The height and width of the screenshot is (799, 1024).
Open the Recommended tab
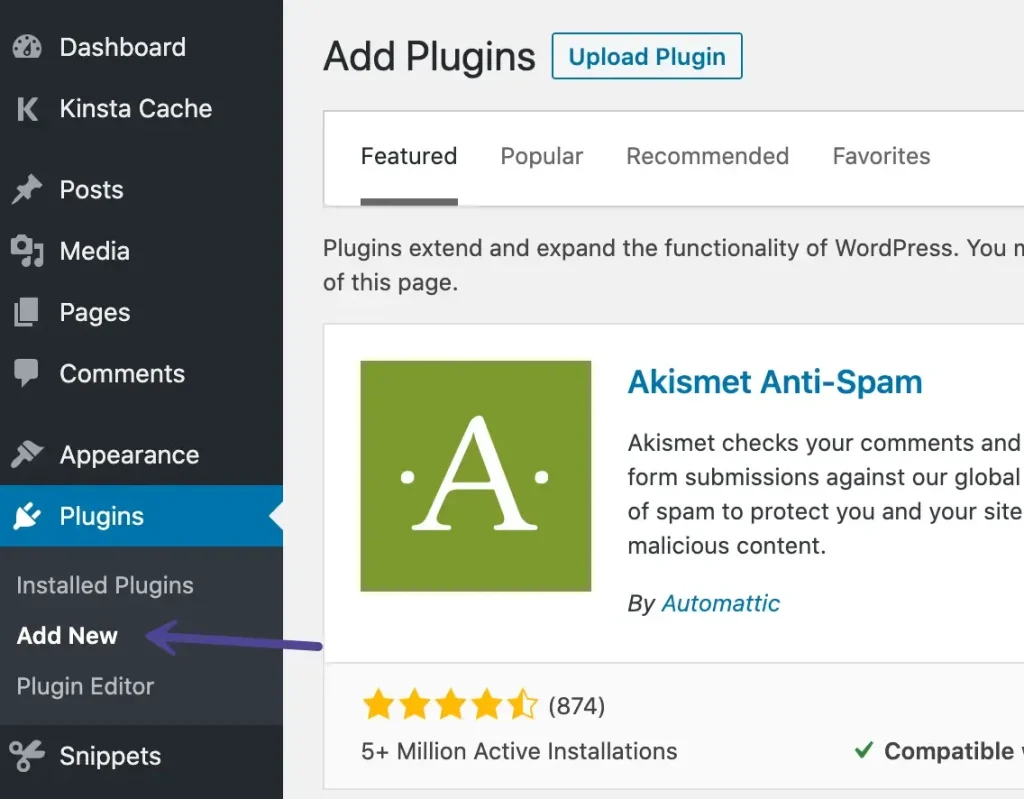[x=707, y=156]
